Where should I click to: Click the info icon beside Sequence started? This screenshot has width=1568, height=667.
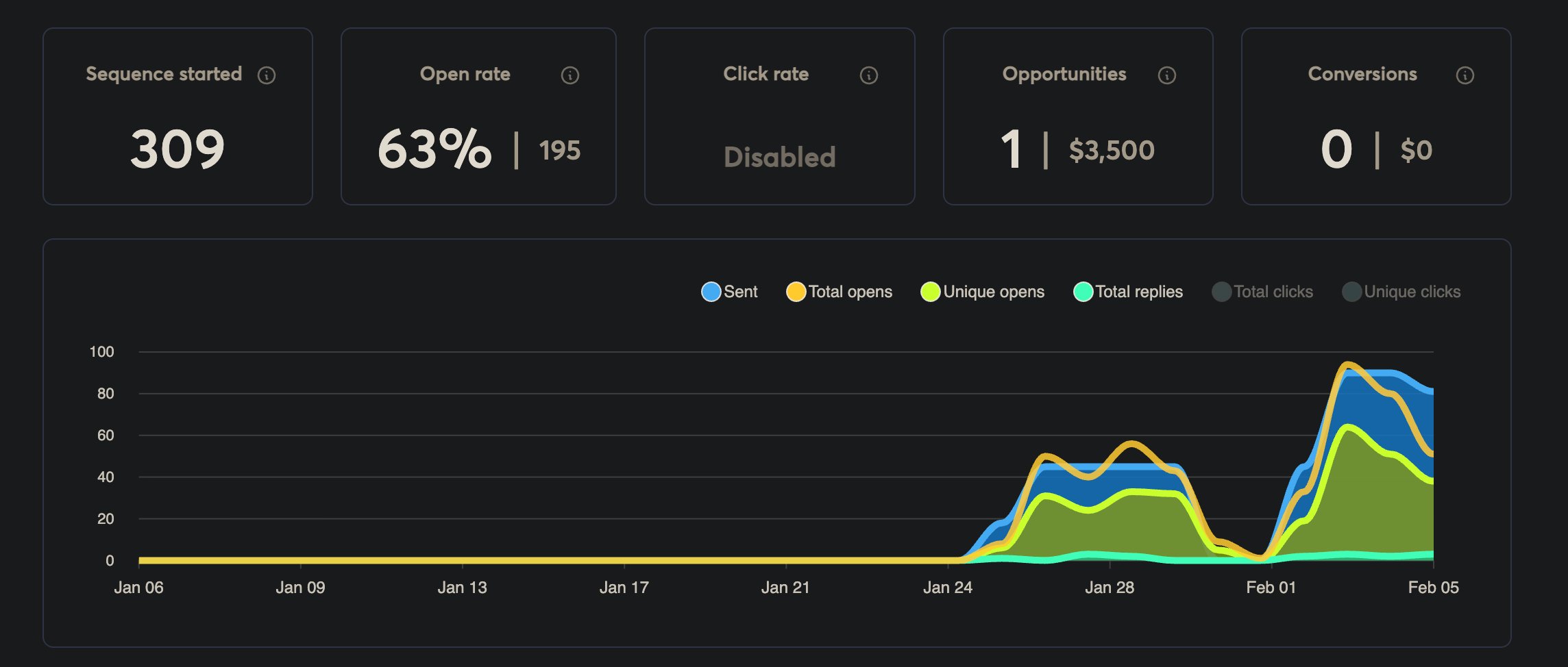(267, 75)
